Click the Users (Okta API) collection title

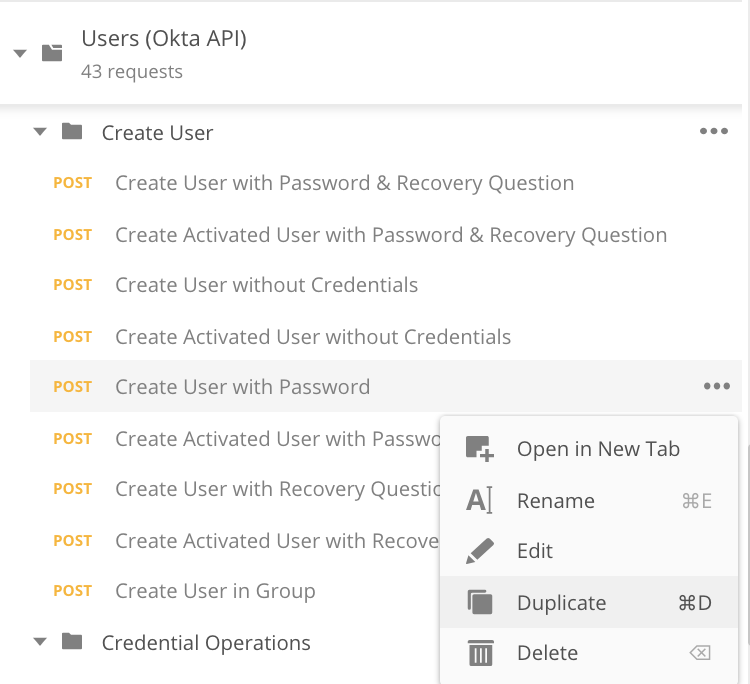pos(164,39)
